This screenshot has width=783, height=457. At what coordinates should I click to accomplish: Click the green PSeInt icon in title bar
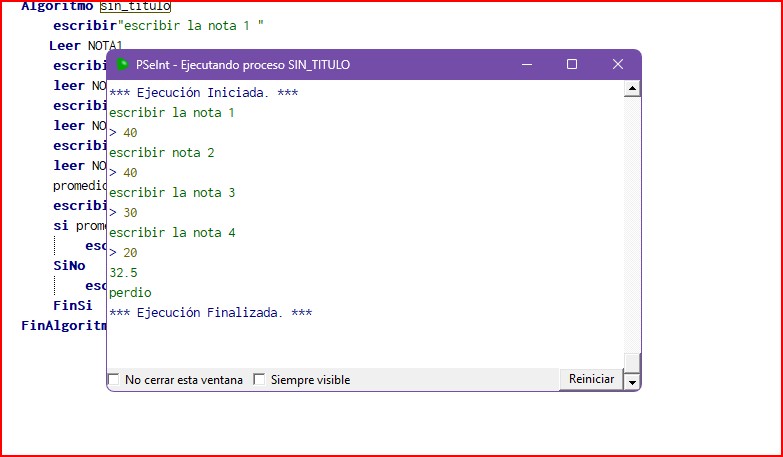(122, 65)
